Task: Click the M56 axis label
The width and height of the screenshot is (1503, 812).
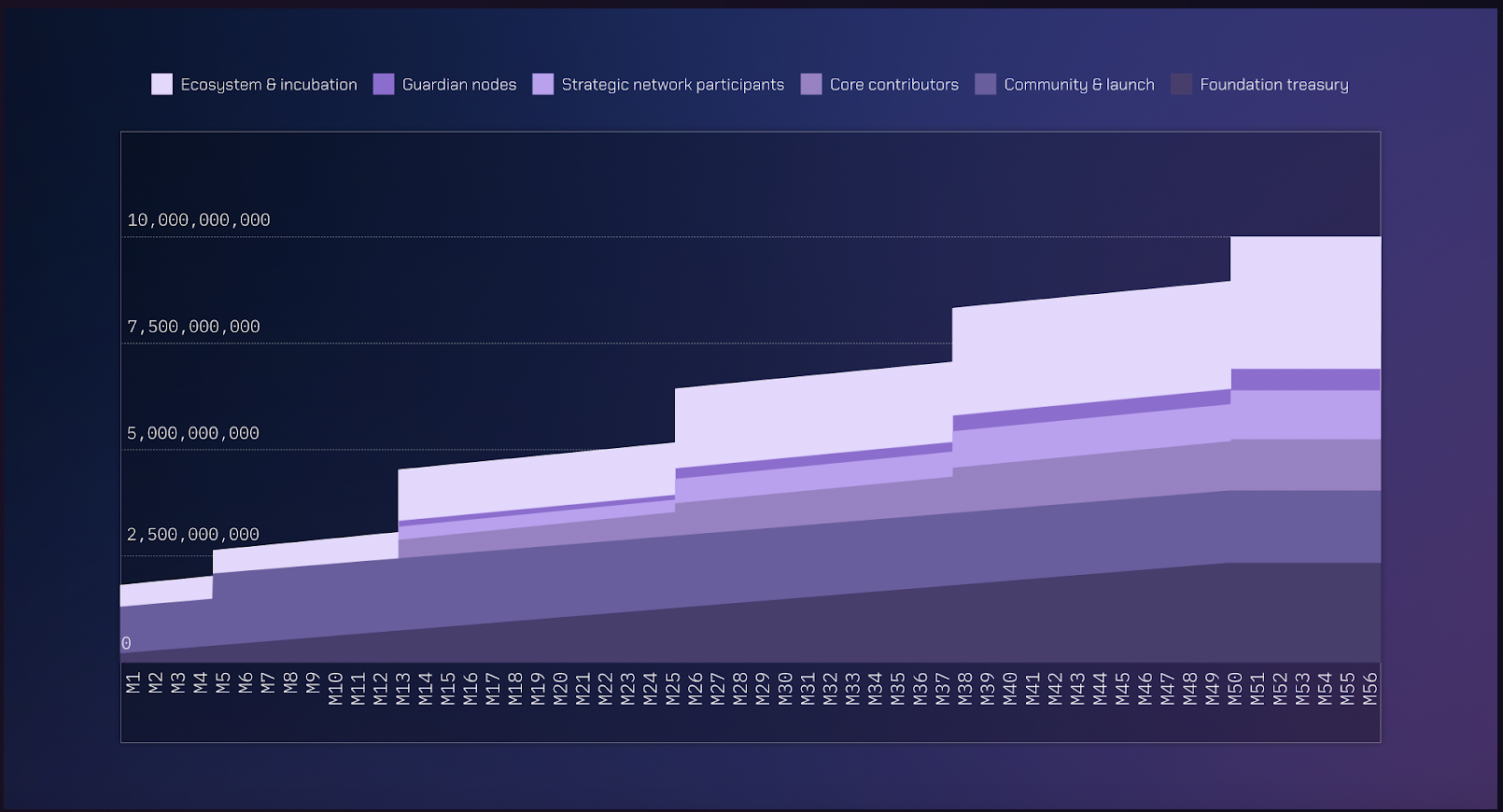Action: 1370,688
